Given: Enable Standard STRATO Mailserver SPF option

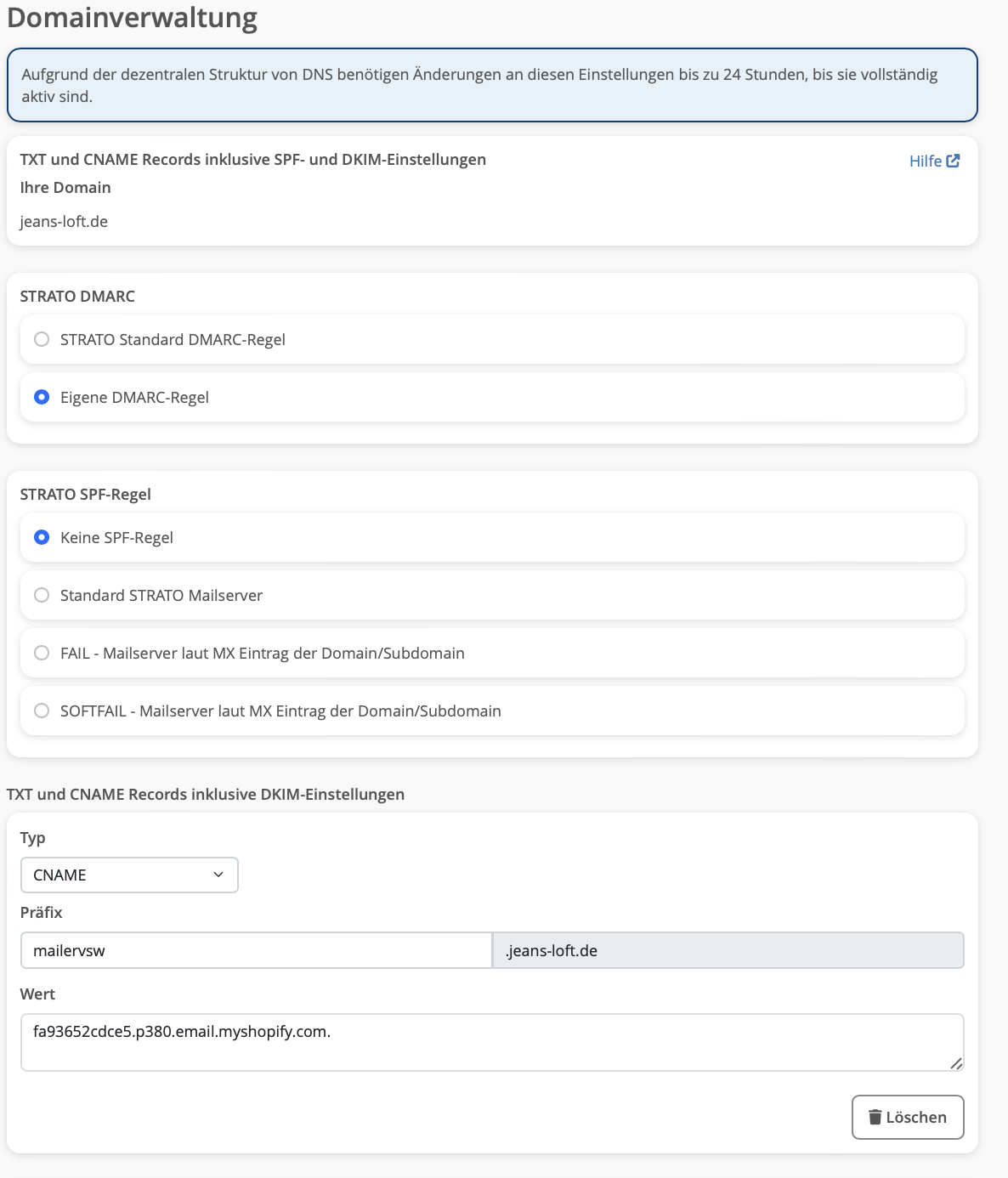Looking at the screenshot, I should point(42,595).
